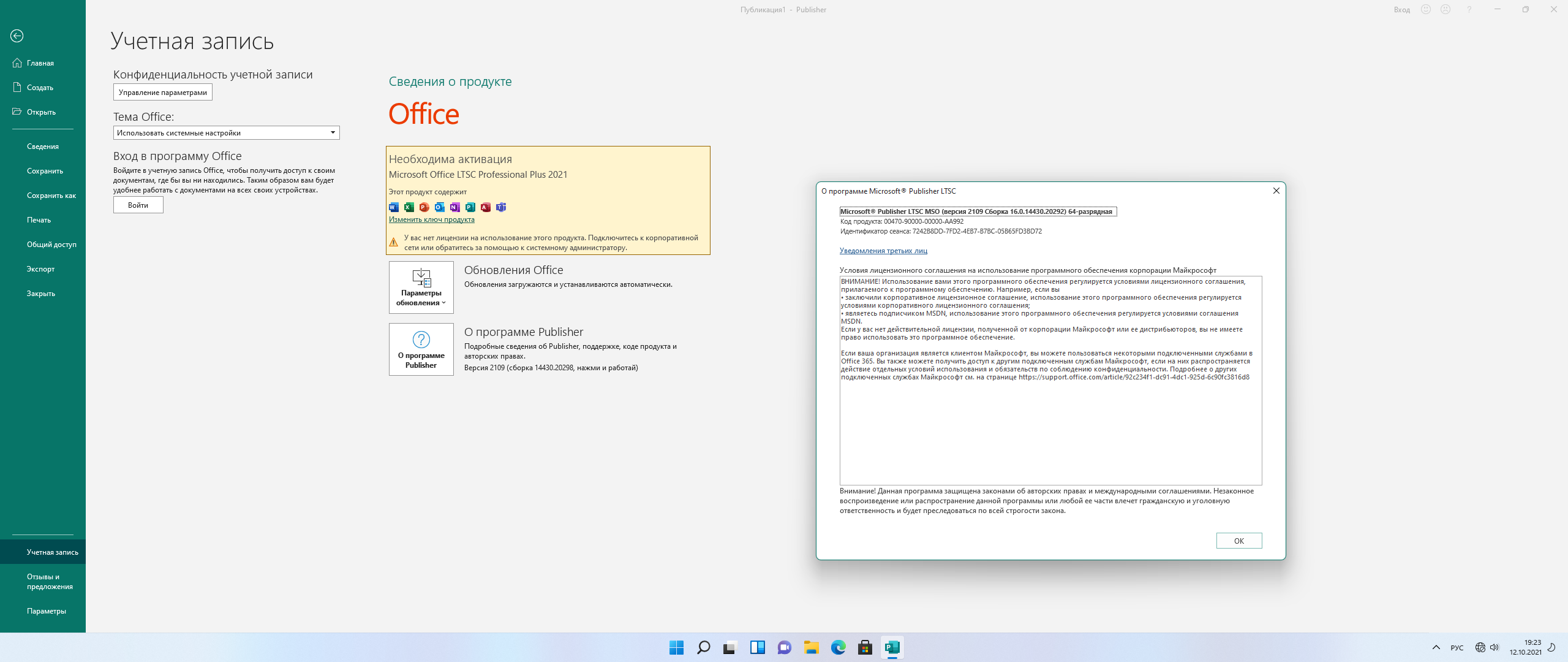Open the volume control in system tray
This screenshot has height=662, width=1568.
(x=1494, y=647)
